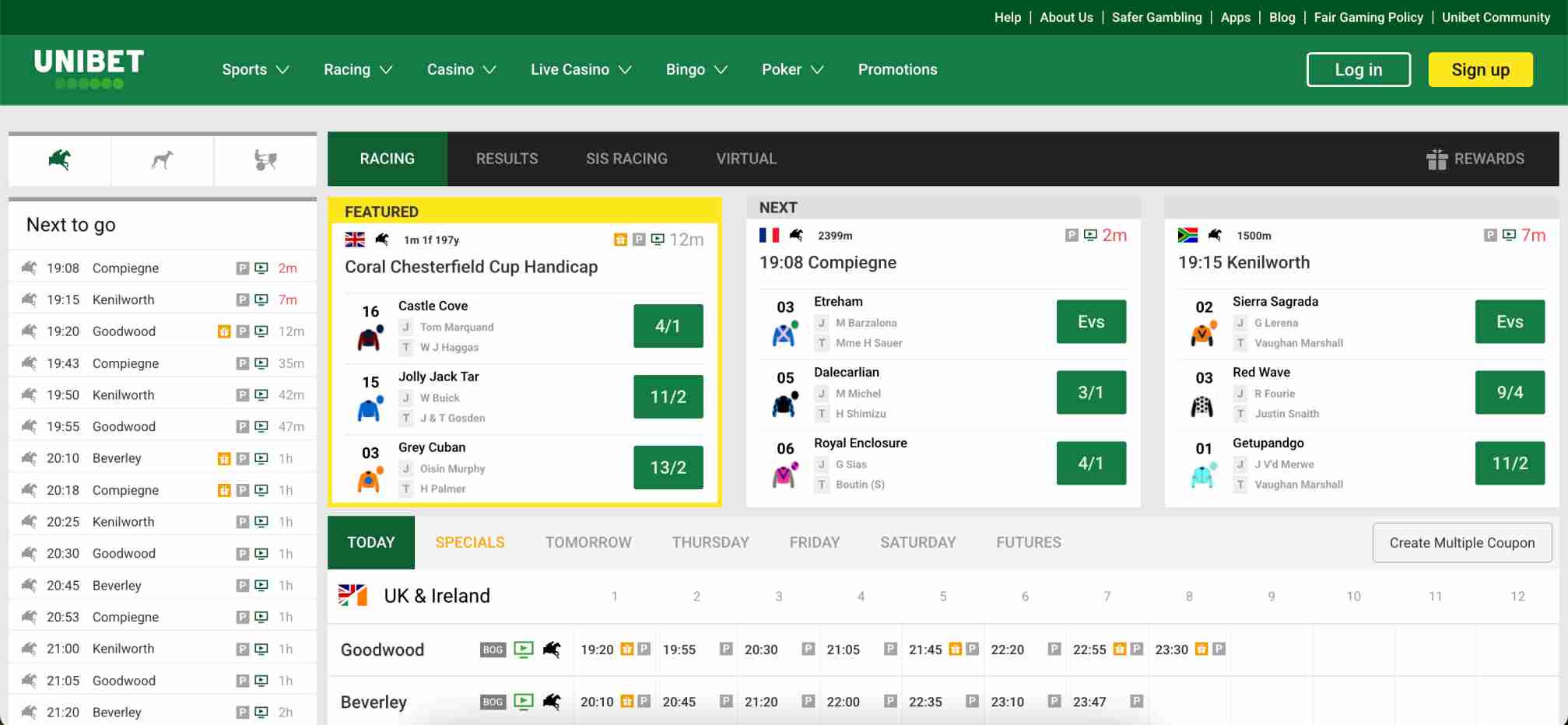
Task: Bet on Dalecarlian at 3/1
Action: point(1091,392)
